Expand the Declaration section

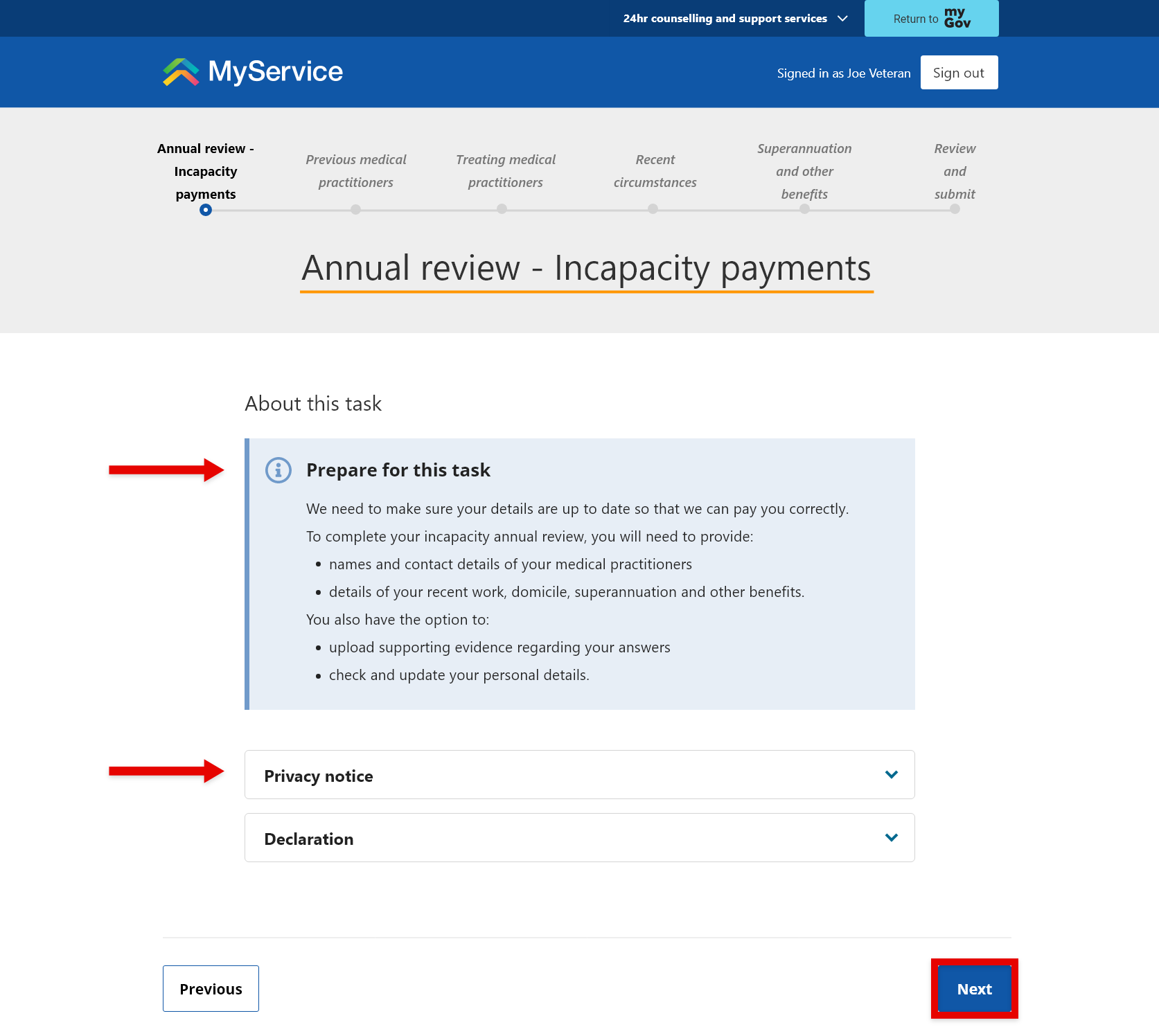point(579,837)
